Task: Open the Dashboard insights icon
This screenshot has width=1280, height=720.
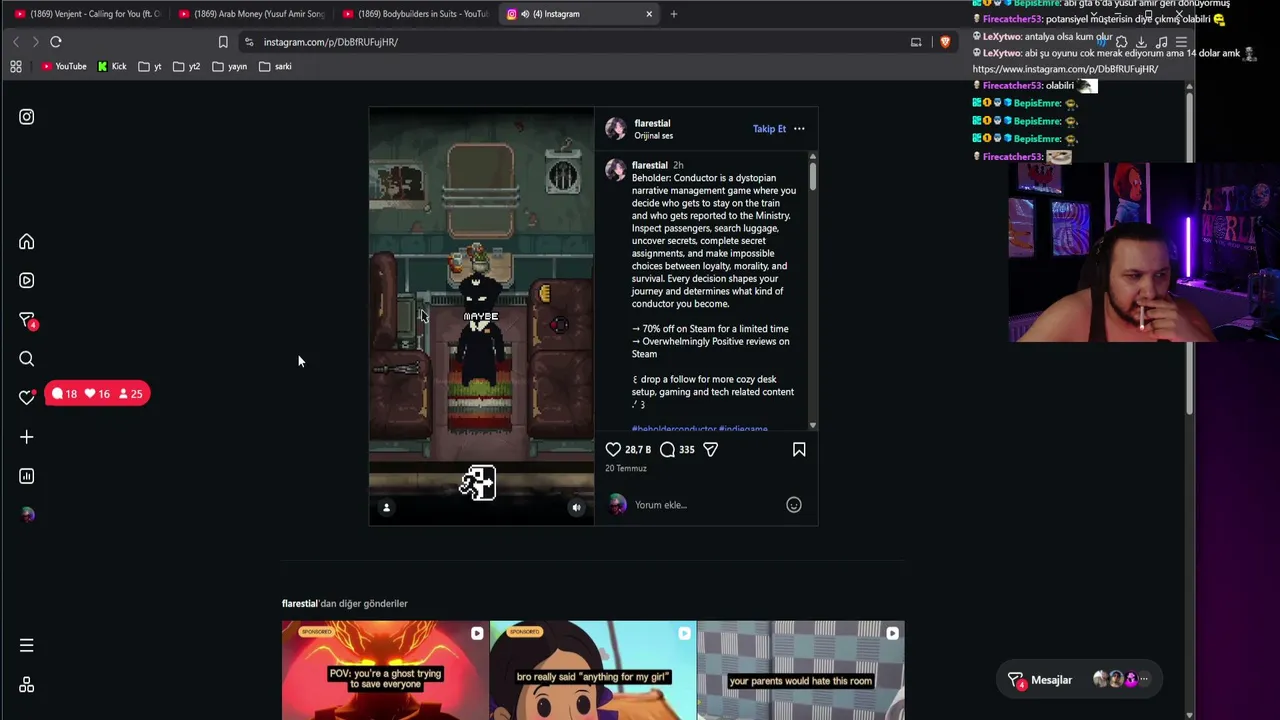Action: [27, 476]
